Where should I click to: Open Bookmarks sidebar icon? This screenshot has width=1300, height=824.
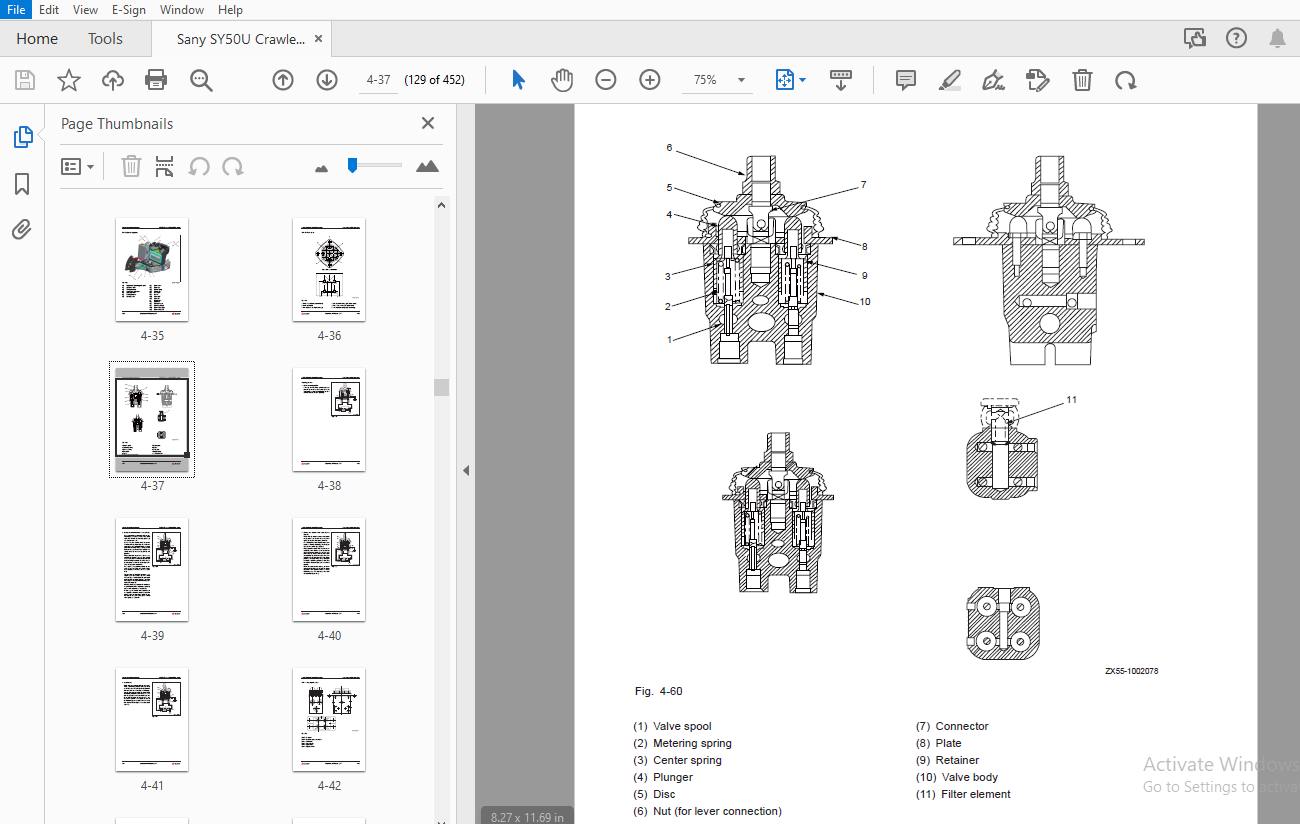[22, 184]
